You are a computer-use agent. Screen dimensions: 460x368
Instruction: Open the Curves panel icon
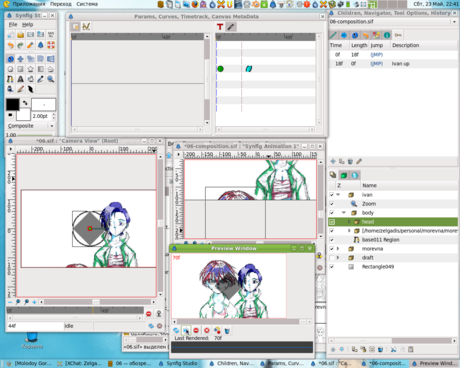86,26
